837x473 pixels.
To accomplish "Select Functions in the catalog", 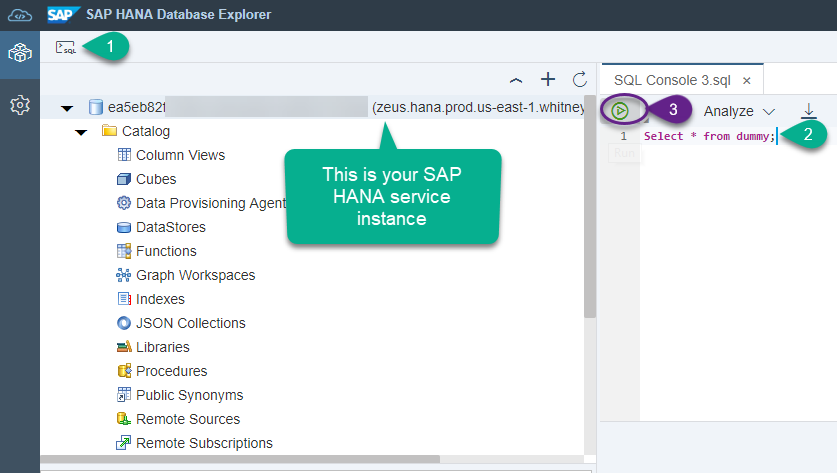I will [x=166, y=251].
